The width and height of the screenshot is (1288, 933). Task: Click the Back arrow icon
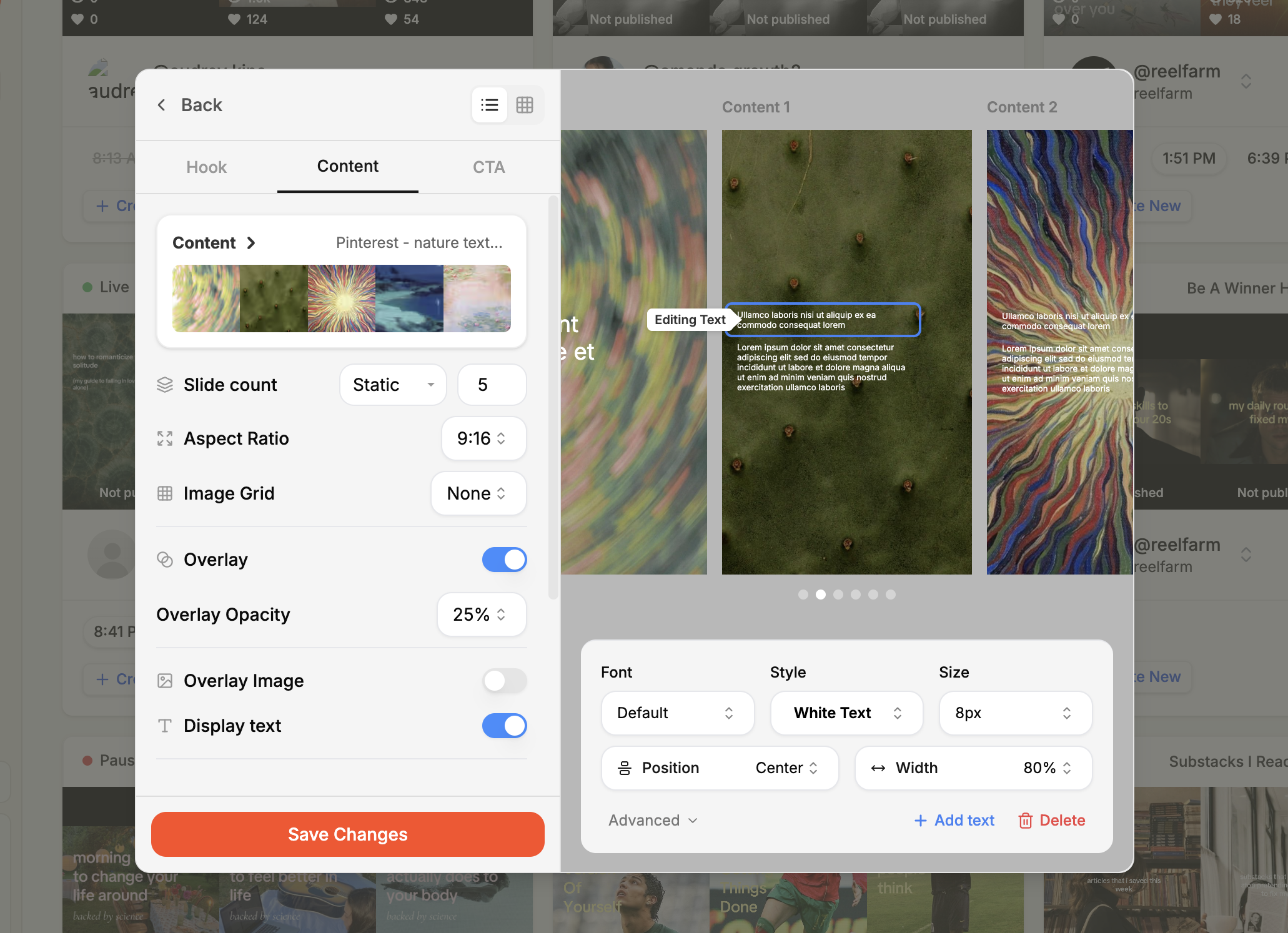point(162,105)
